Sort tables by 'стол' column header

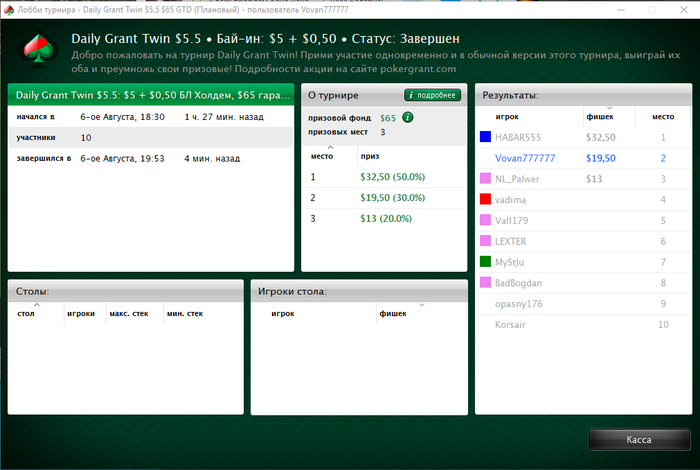point(36,313)
